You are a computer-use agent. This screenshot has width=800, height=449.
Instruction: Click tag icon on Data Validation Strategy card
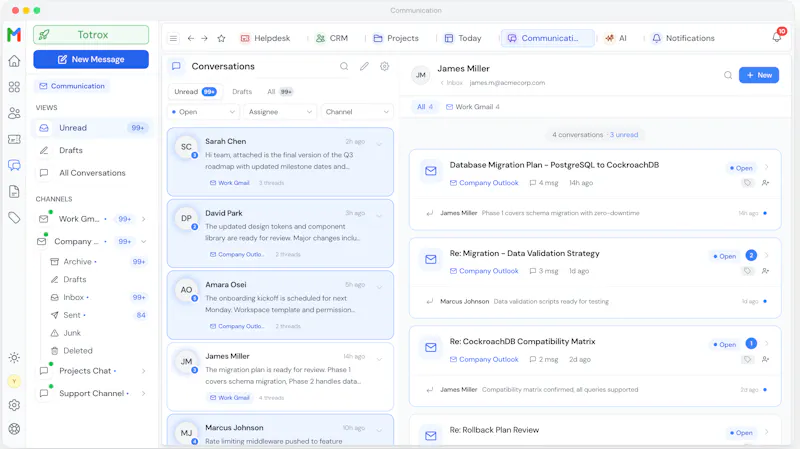pos(747,271)
